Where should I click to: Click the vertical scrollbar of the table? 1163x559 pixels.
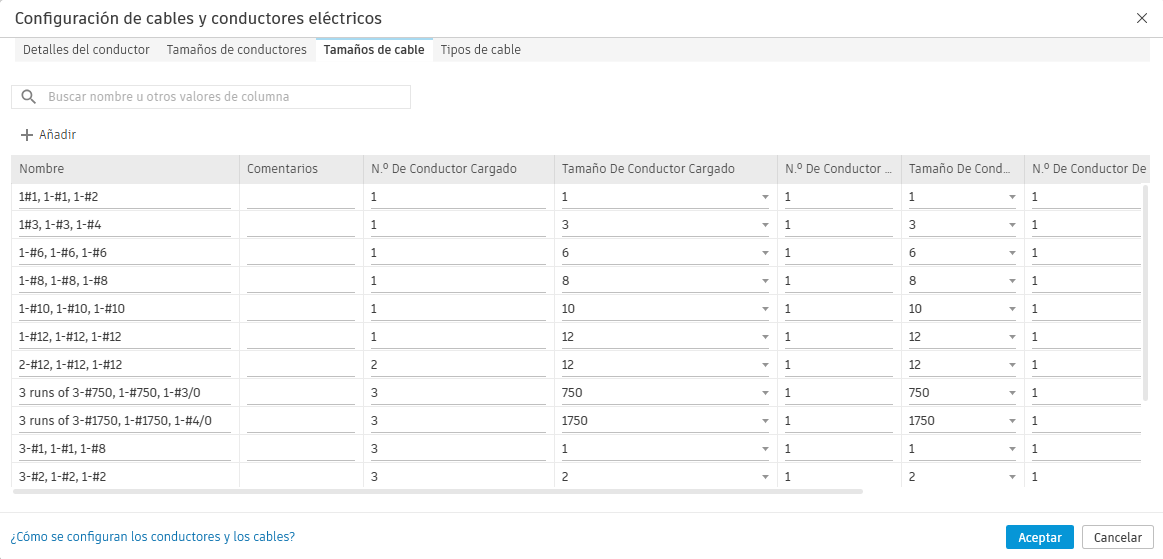click(x=1146, y=290)
